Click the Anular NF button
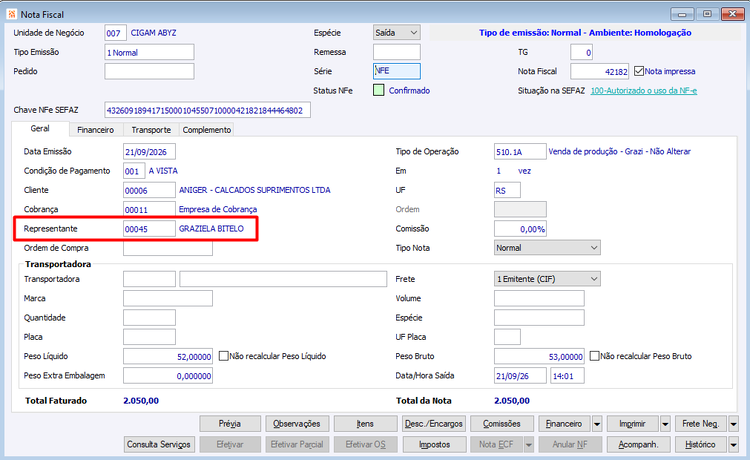The image size is (750, 460). 570,444
